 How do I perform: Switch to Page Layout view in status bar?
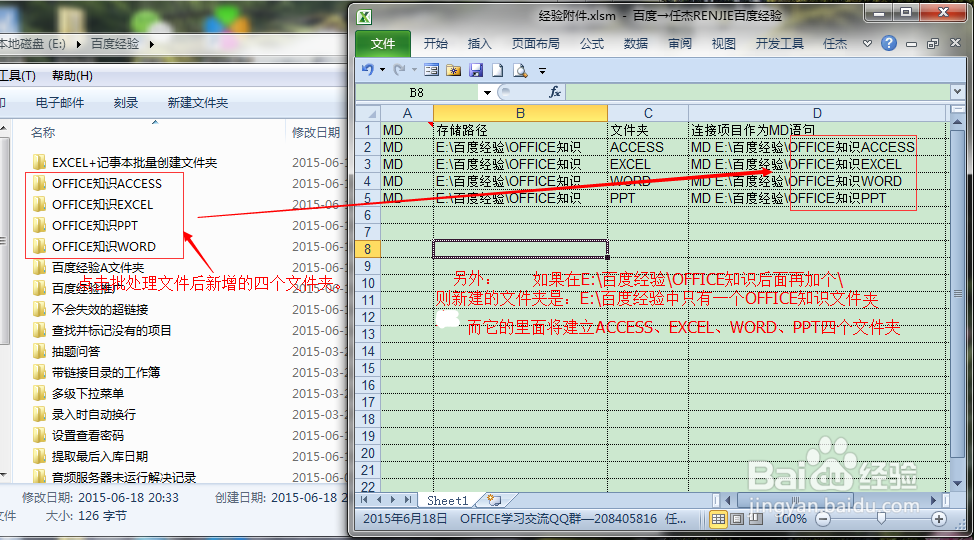[737, 519]
